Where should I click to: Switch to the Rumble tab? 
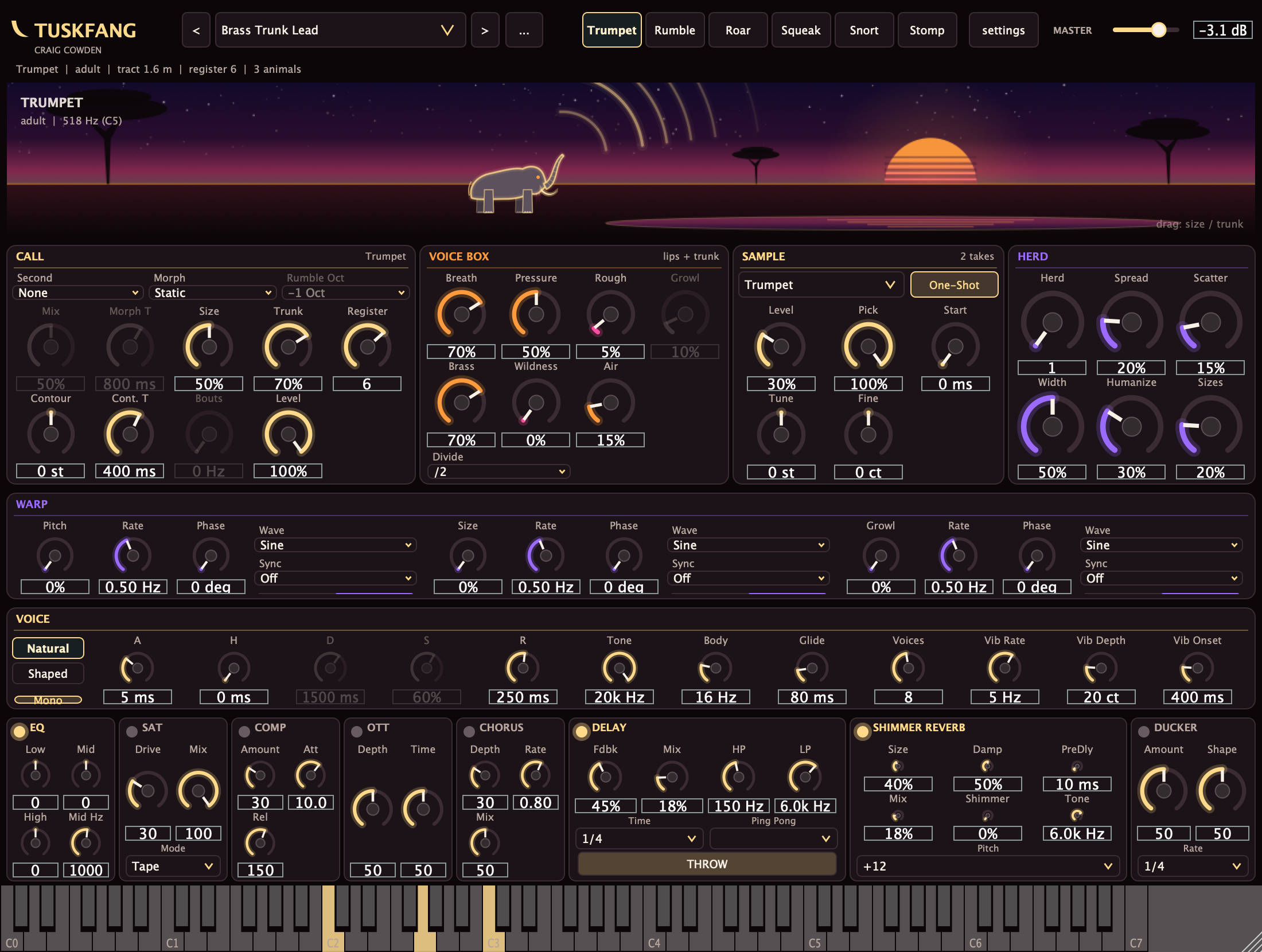[675, 30]
